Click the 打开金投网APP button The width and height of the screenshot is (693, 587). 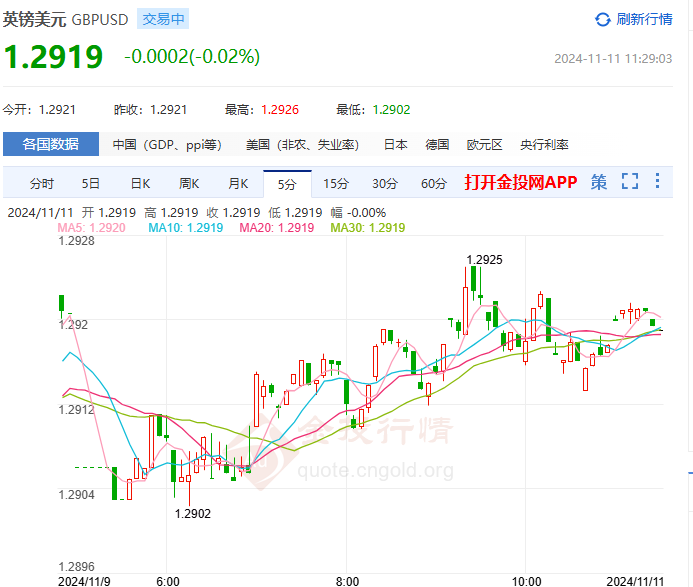[520, 182]
